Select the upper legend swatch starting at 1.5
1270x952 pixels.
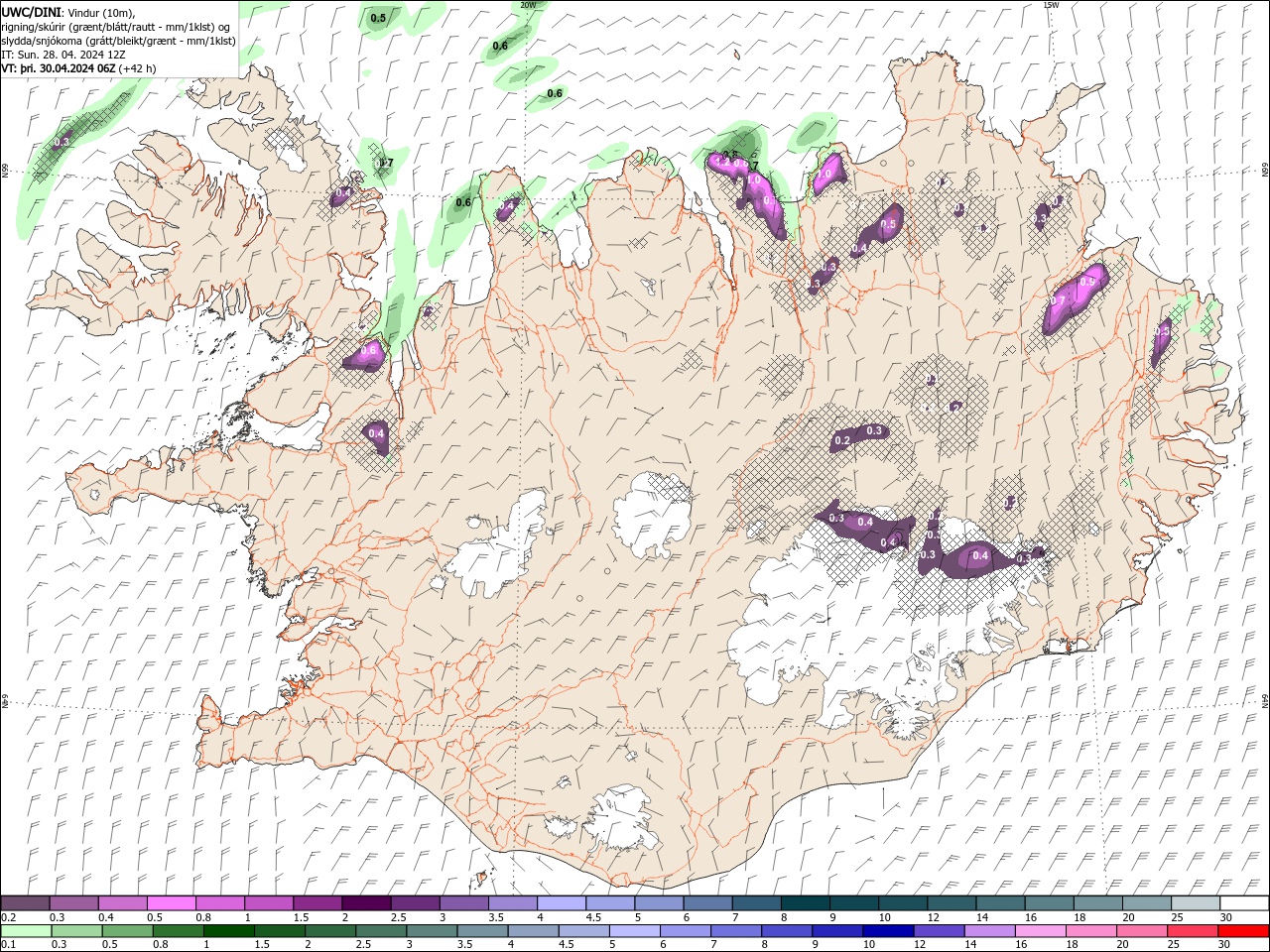317,903
